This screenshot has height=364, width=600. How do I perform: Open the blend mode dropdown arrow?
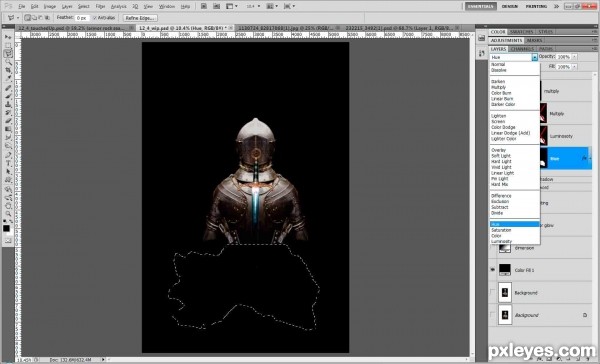[535, 57]
